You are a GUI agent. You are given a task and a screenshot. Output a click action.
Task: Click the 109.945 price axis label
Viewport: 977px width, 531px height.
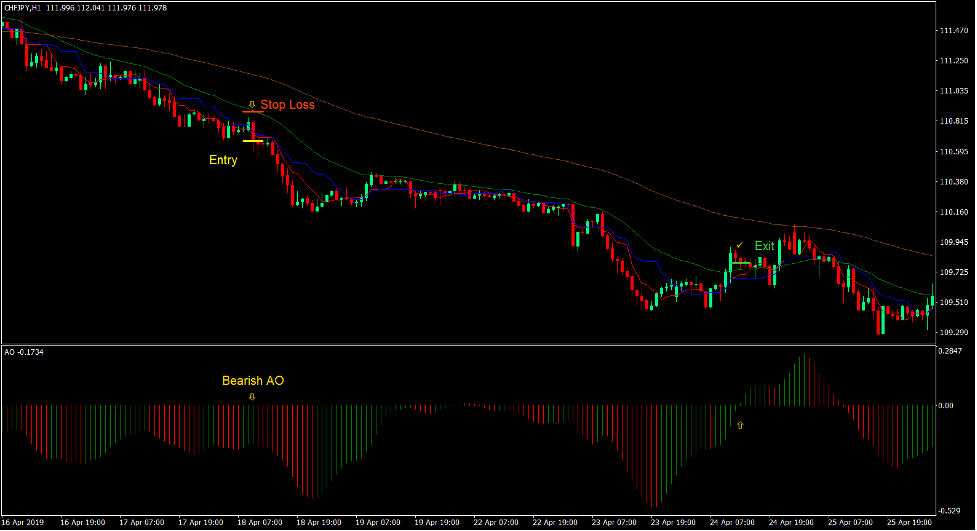pyautogui.click(x=954, y=242)
